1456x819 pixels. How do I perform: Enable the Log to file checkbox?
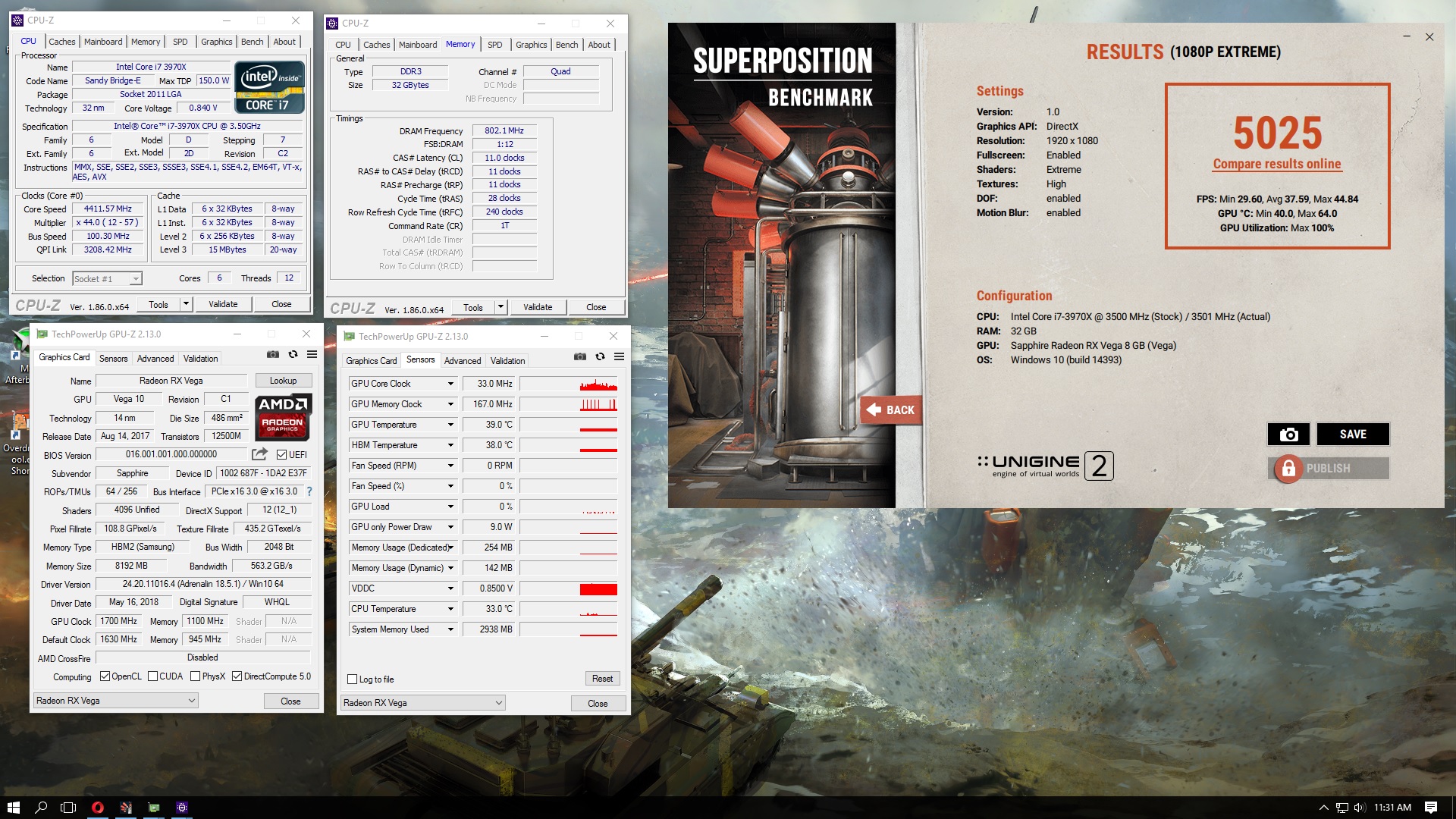pos(352,679)
